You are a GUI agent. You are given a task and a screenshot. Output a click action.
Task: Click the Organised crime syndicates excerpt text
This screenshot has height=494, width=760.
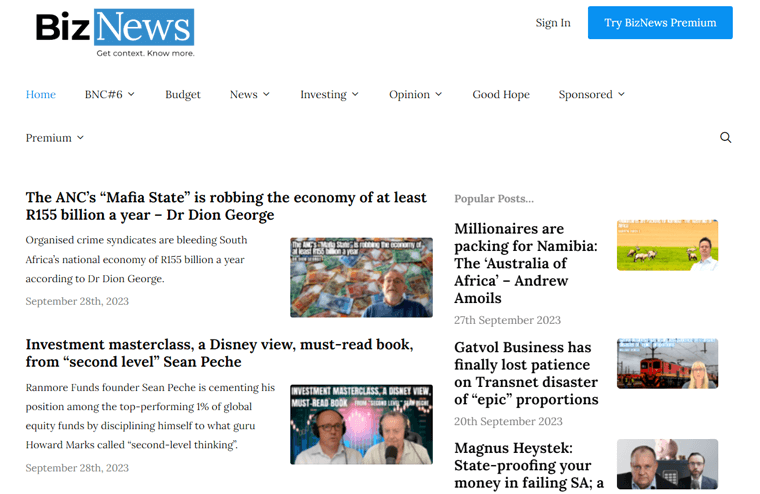(136, 259)
